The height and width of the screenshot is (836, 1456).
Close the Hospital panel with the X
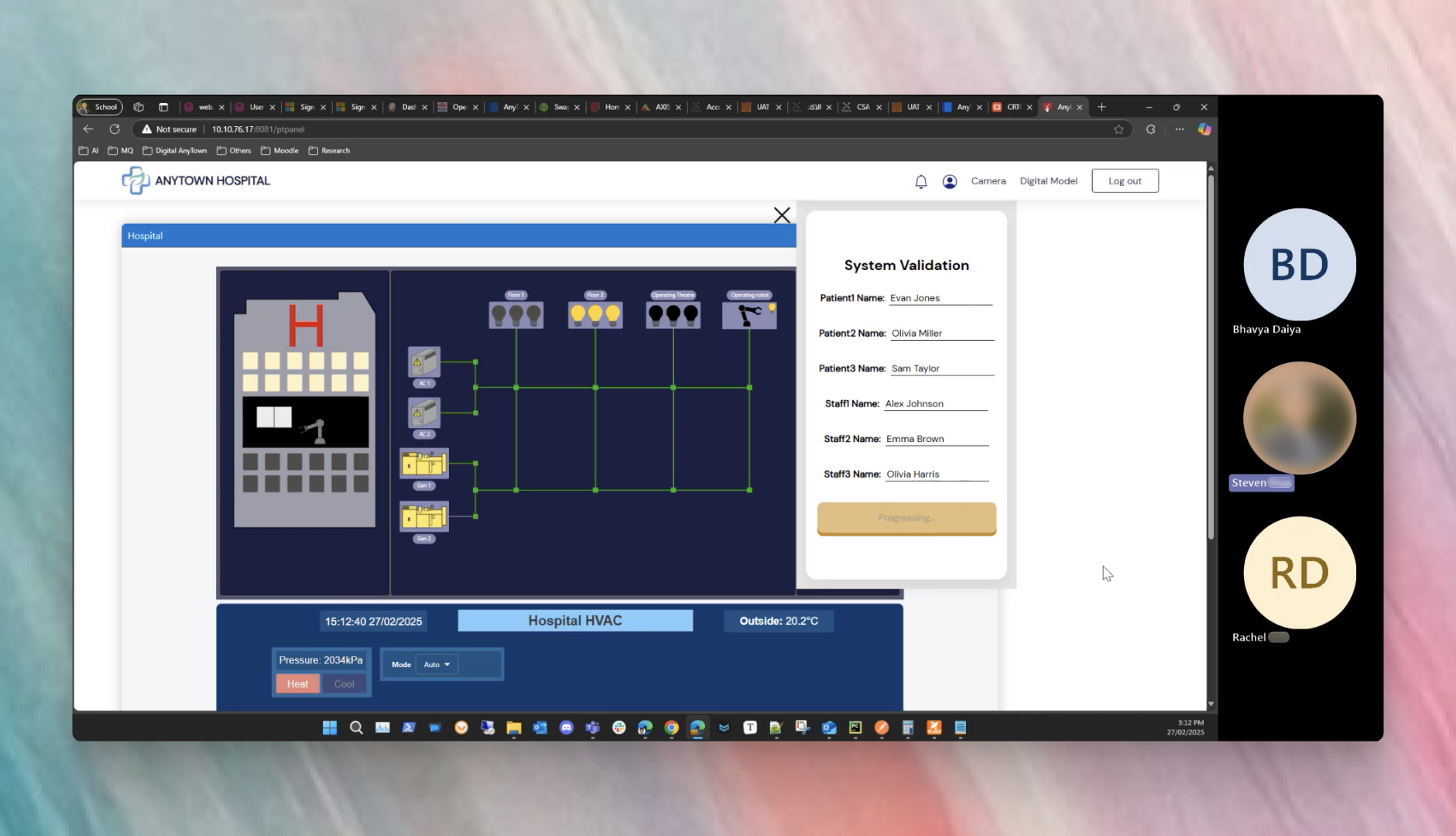782,214
